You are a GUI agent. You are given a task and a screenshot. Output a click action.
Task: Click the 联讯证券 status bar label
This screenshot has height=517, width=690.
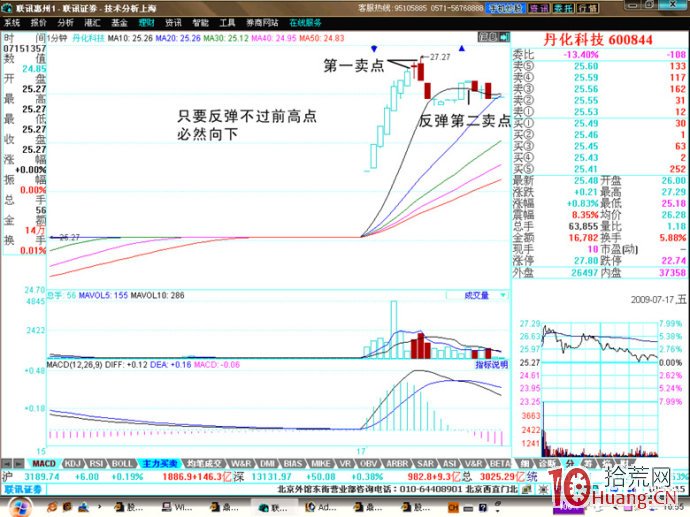tap(23, 489)
